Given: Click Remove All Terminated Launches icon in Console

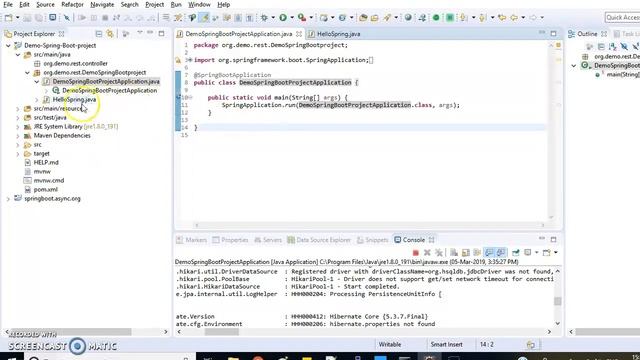Looking at the screenshot, I should pyautogui.click(x=439, y=253).
